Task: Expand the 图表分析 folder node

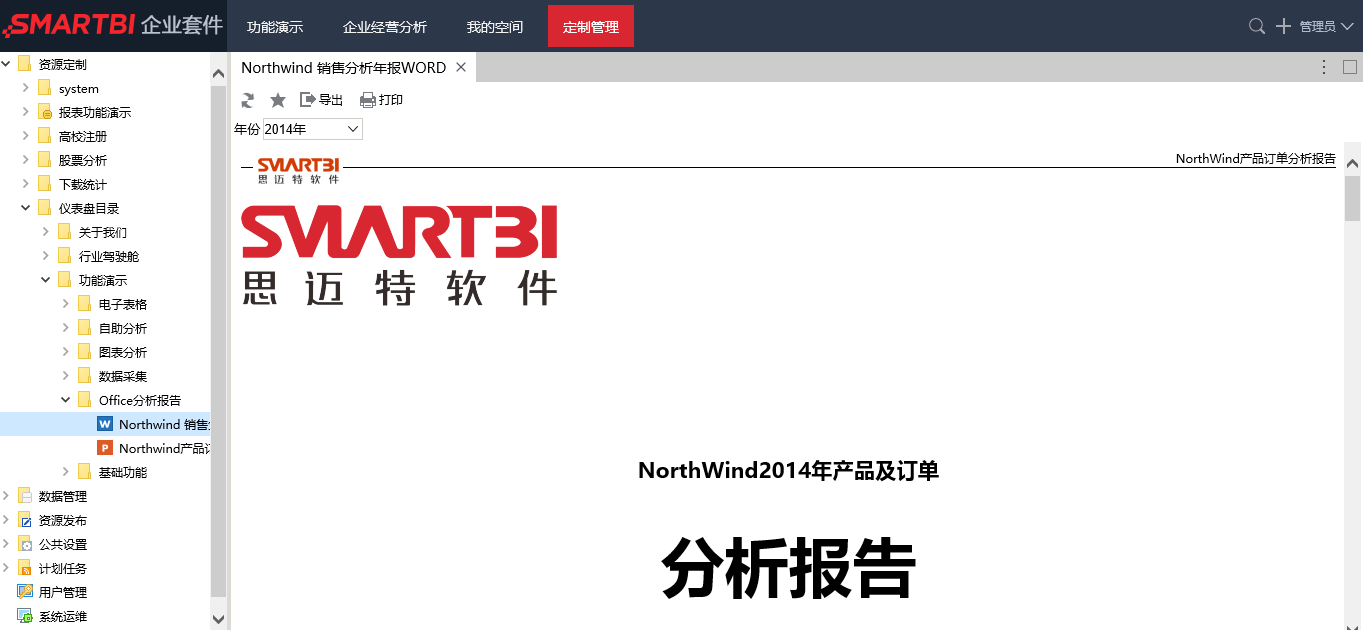Action: [x=66, y=352]
